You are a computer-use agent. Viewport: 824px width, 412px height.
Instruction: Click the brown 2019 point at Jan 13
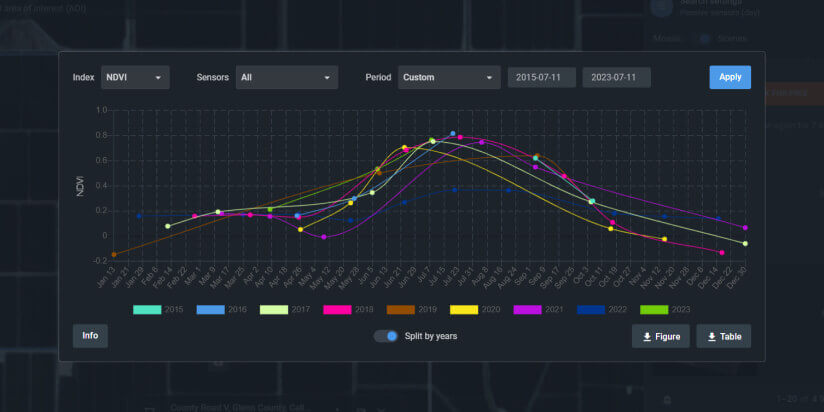pyautogui.click(x=114, y=254)
